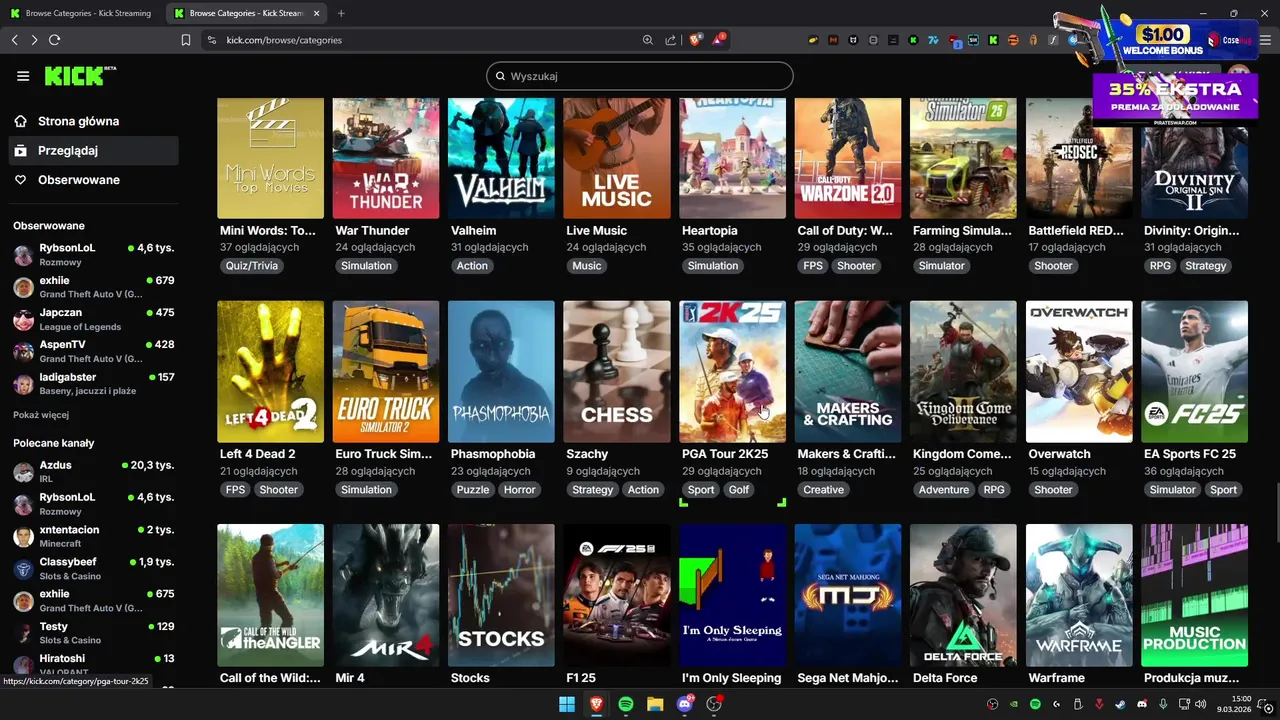
Task: Open Windows Start menu on taskbar
Action: pyautogui.click(x=567, y=704)
